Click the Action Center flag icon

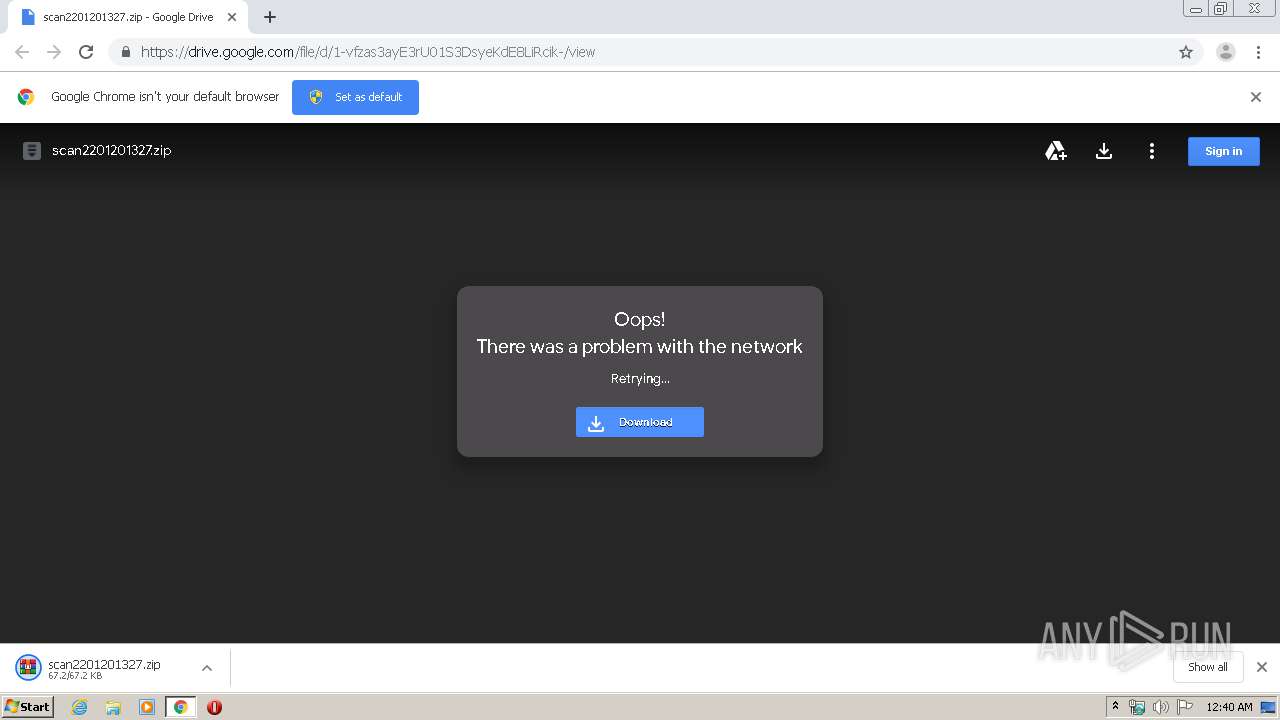pos(1185,707)
